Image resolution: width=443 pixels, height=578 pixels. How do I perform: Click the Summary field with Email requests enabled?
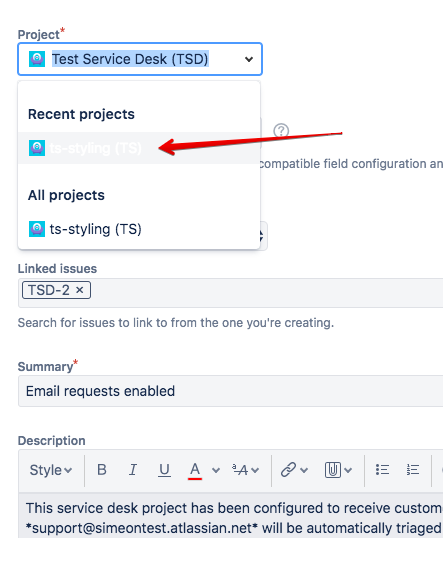click(231, 391)
